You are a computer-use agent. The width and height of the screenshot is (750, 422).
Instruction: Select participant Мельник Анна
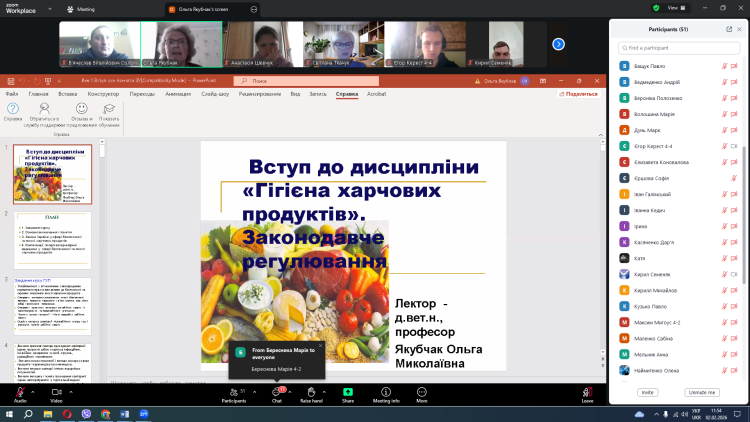(x=678, y=355)
